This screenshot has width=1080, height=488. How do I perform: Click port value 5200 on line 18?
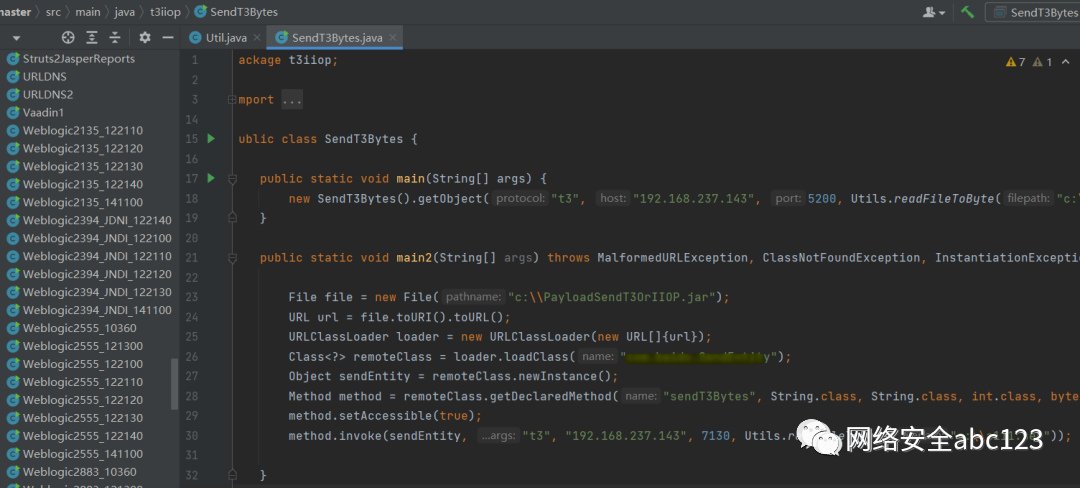click(822, 199)
